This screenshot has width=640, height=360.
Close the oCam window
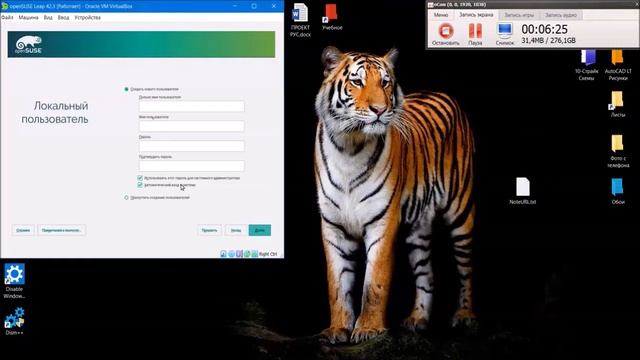tap(636, 4)
